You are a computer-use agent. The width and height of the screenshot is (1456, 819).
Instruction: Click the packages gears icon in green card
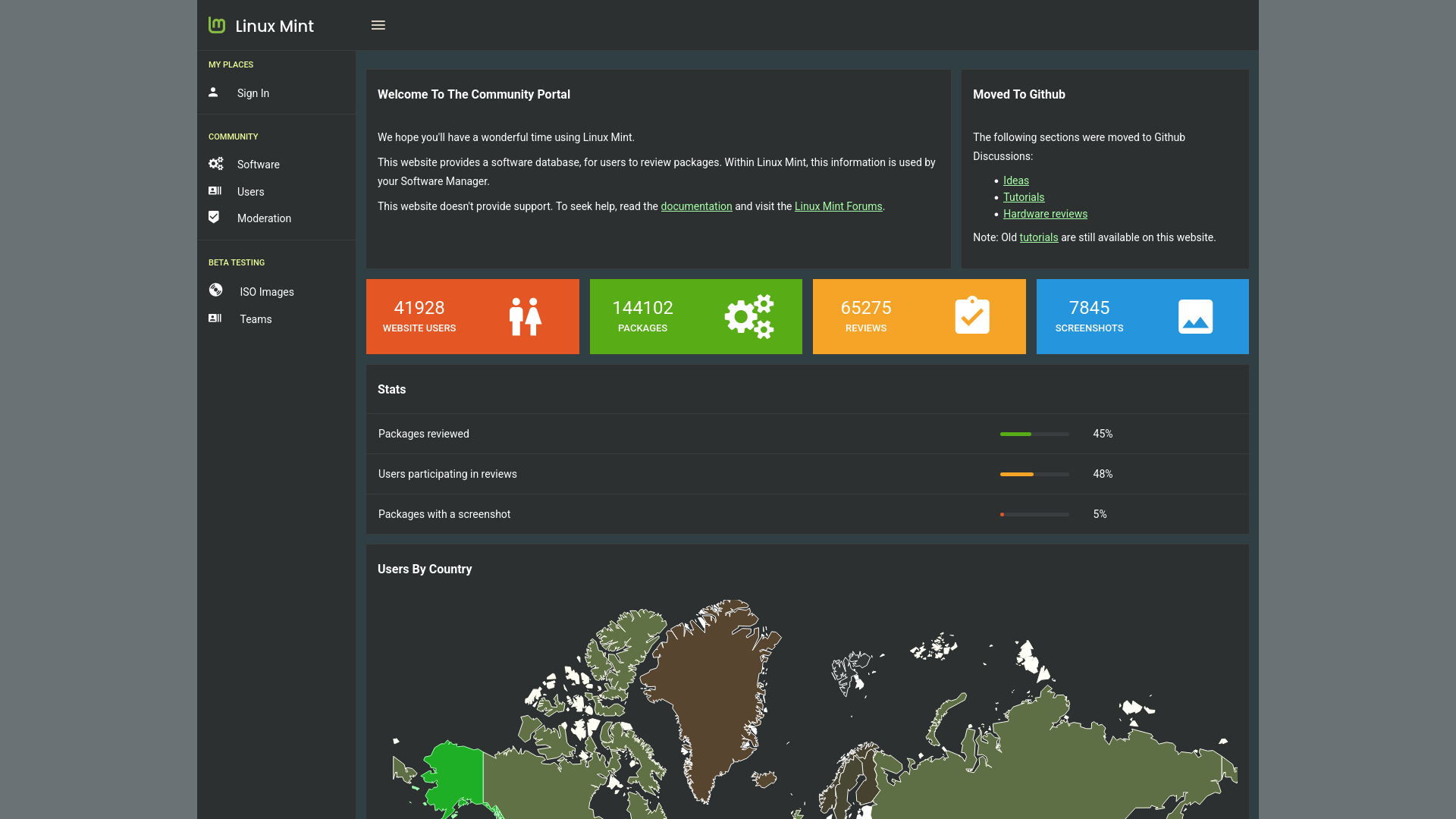tap(748, 316)
